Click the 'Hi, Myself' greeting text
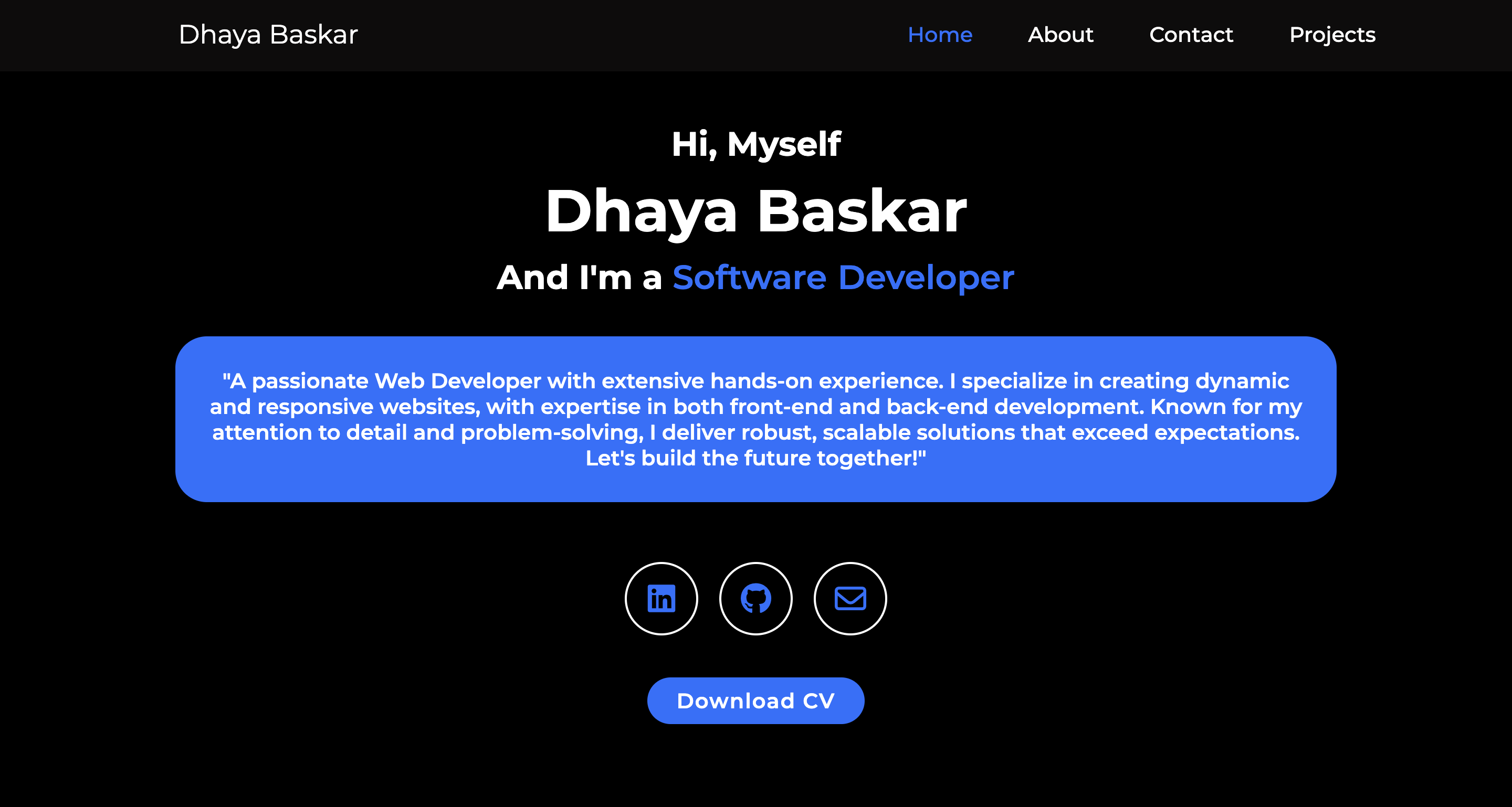 [756, 144]
